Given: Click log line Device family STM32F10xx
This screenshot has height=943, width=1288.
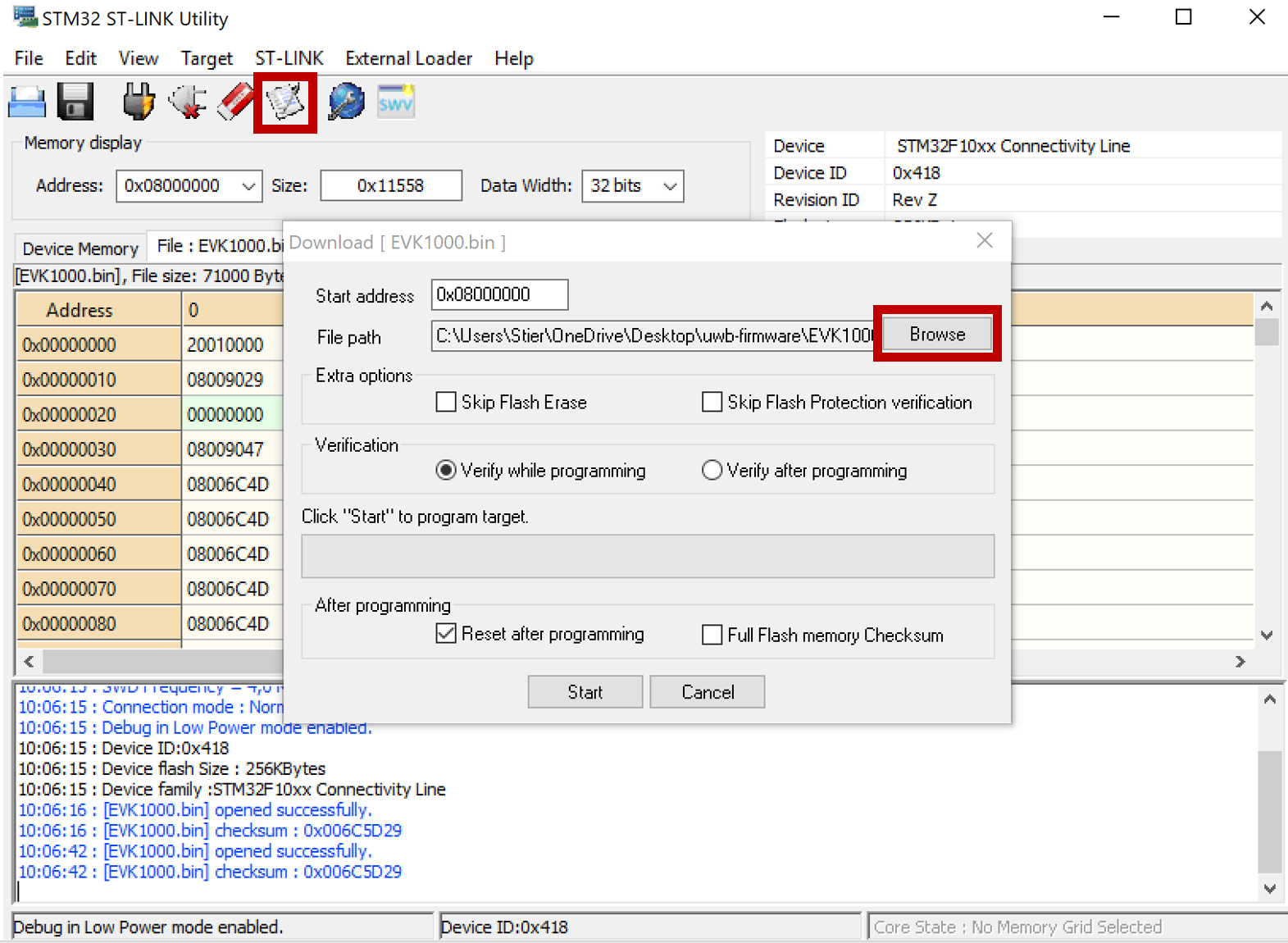Looking at the screenshot, I should [232, 789].
